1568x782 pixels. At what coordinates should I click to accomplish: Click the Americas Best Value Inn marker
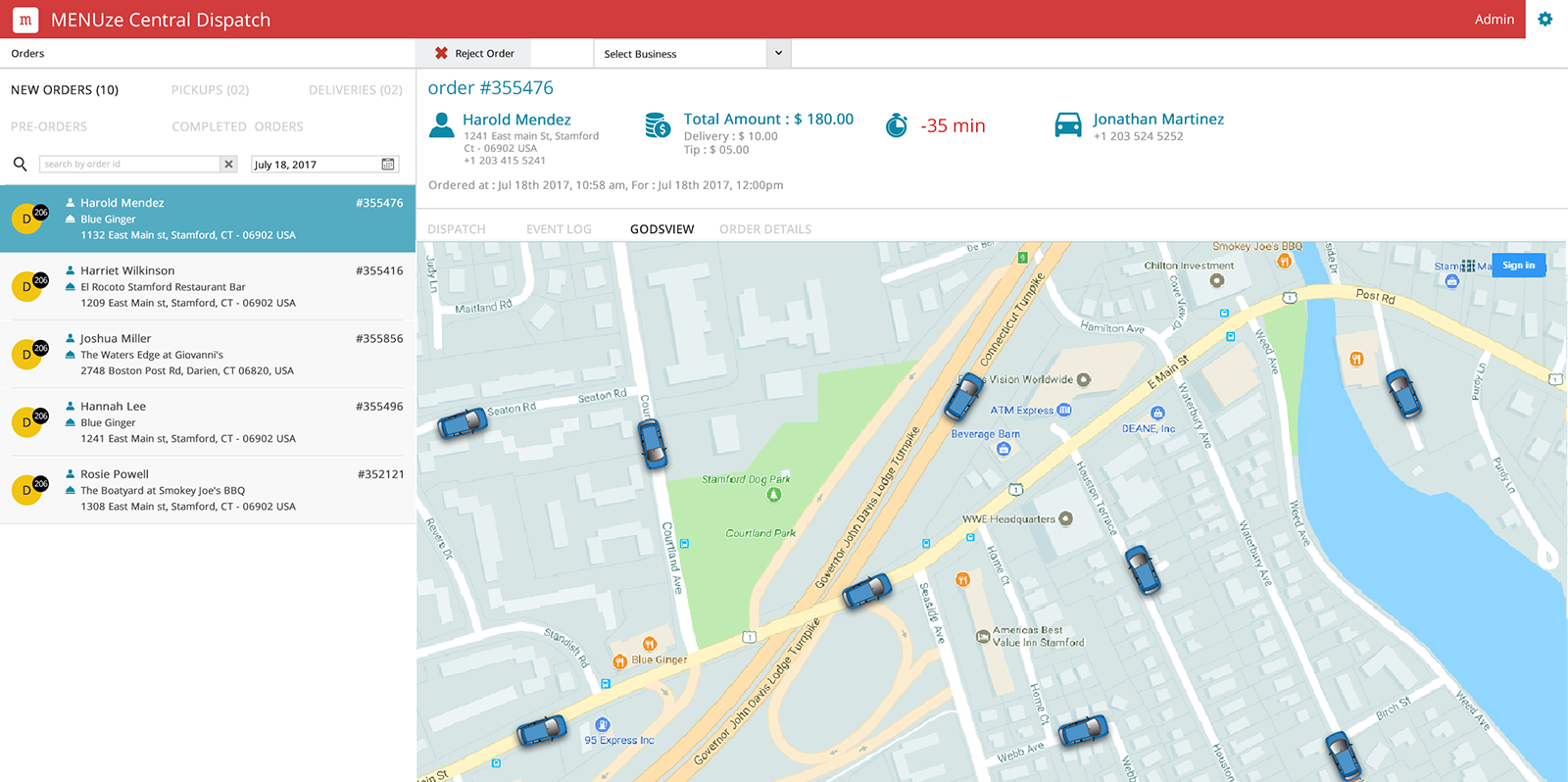[x=983, y=636]
